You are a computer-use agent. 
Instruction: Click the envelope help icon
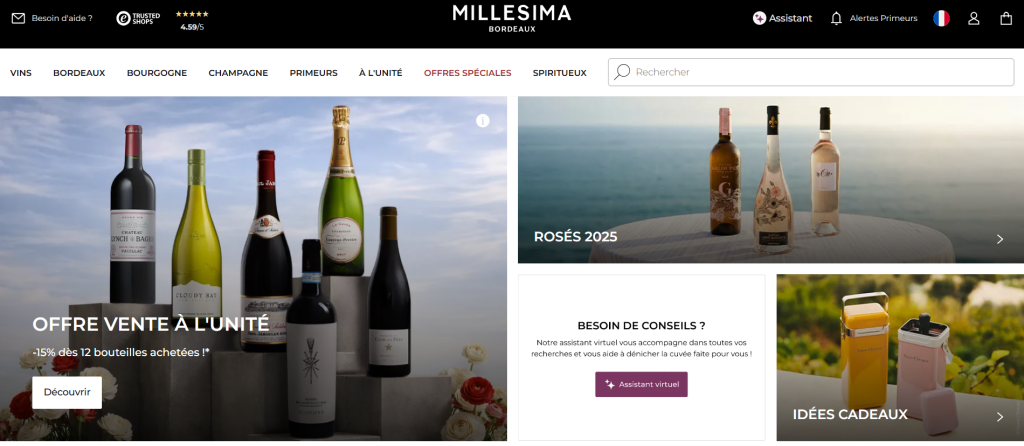tap(18, 18)
